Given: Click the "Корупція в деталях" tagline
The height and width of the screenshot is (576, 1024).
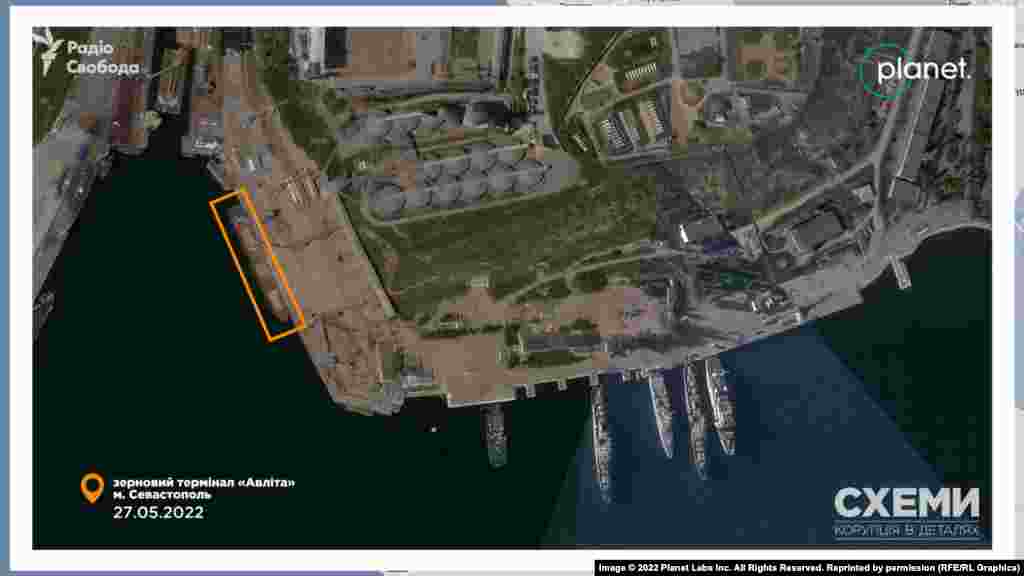Looking at the screenshot, I should [x=906, y=530].
